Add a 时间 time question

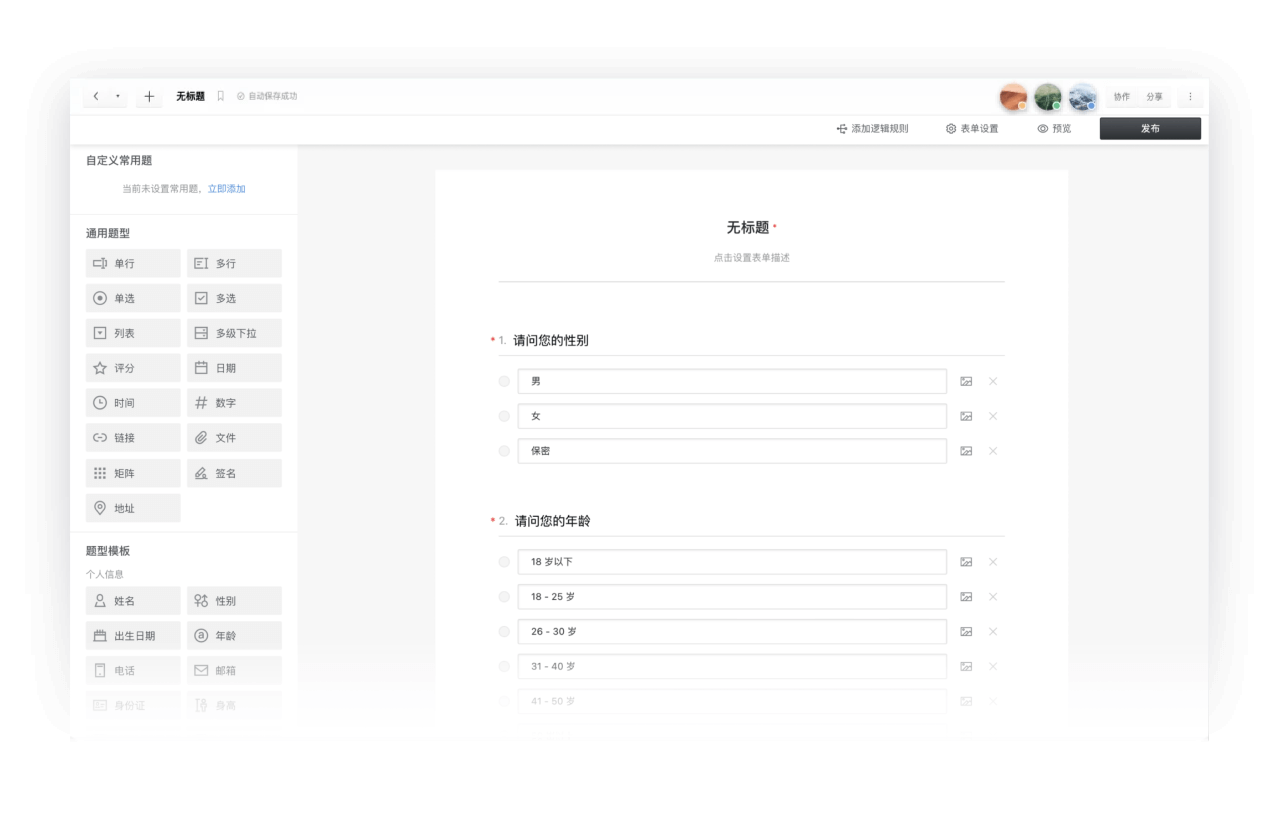click(133, 404)
